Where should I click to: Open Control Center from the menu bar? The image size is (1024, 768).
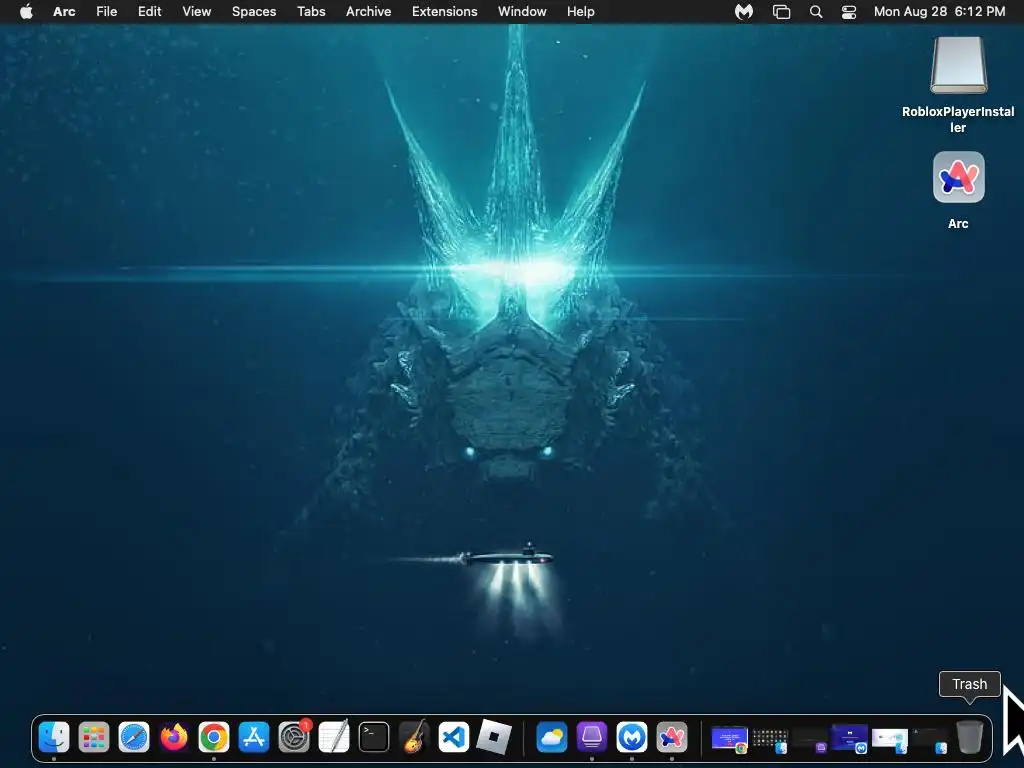tap(849, 11)
